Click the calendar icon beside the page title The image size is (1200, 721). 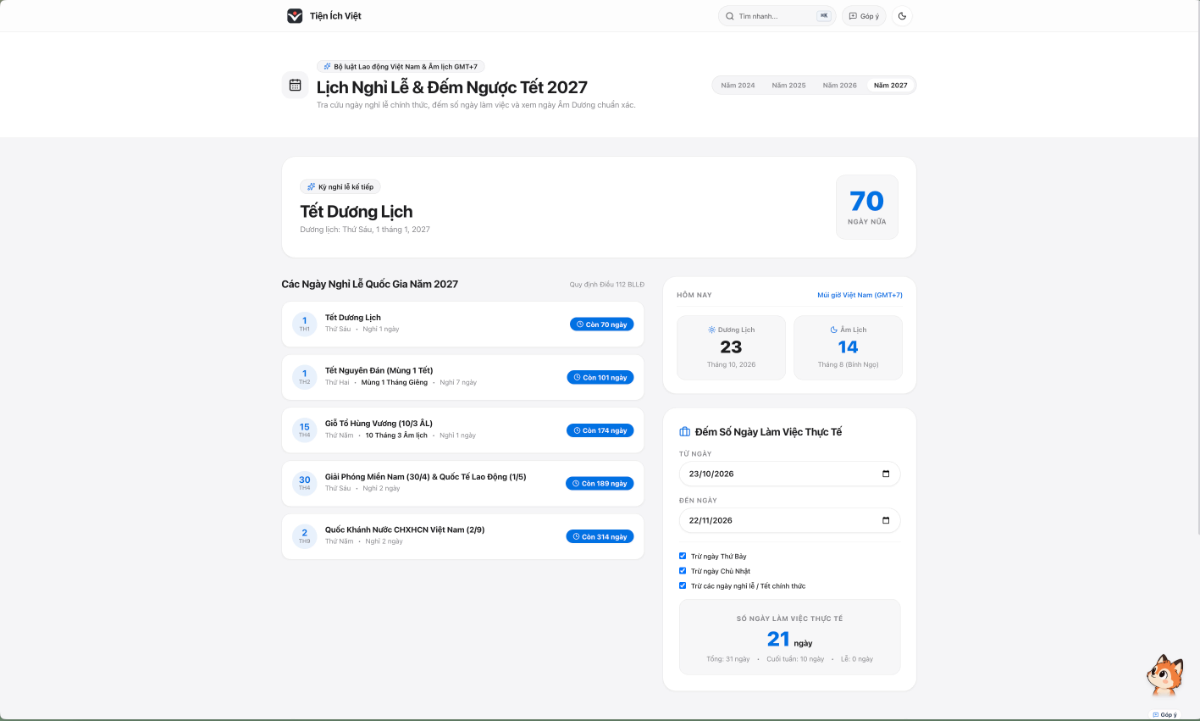[x=295, y=85]
